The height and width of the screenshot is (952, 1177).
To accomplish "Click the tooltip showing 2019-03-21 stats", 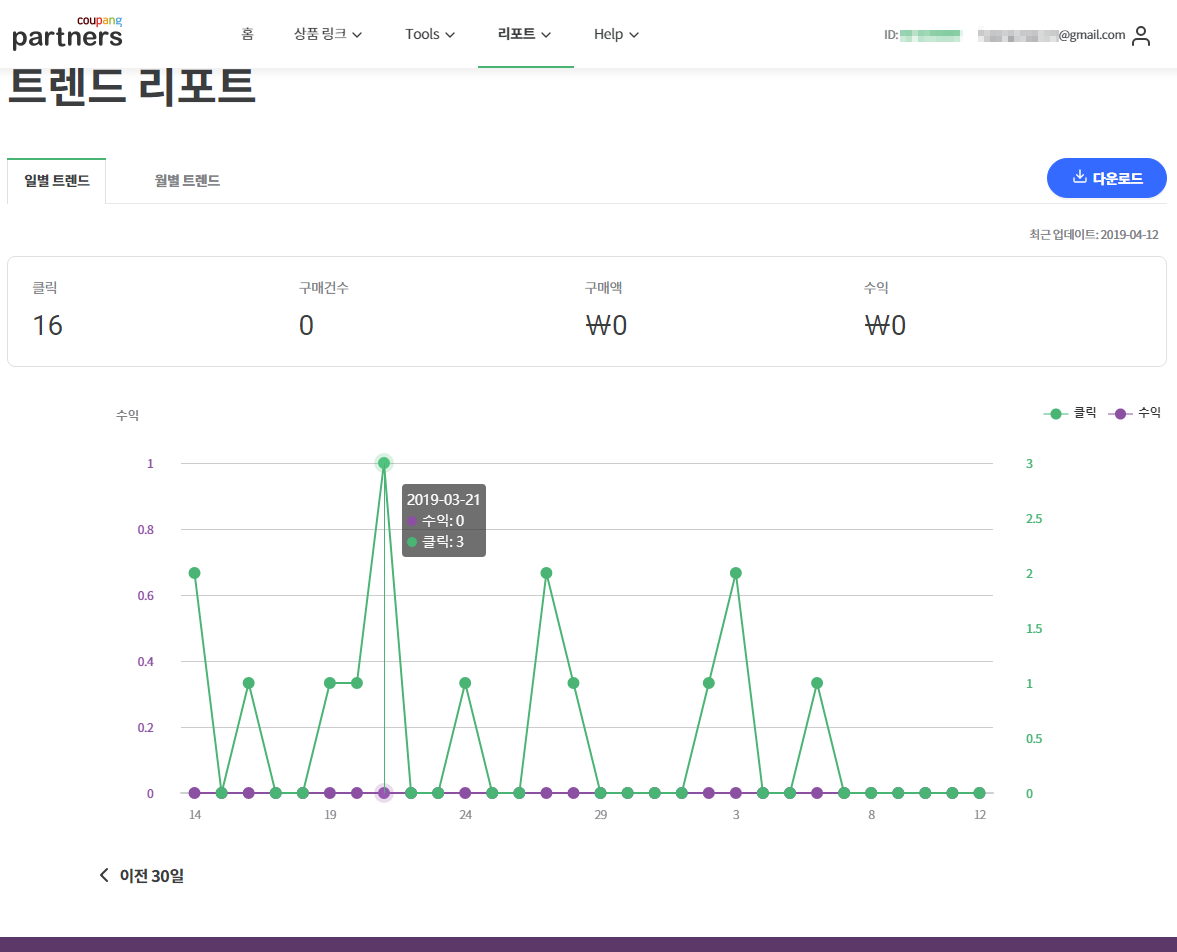I will (443, 520).
